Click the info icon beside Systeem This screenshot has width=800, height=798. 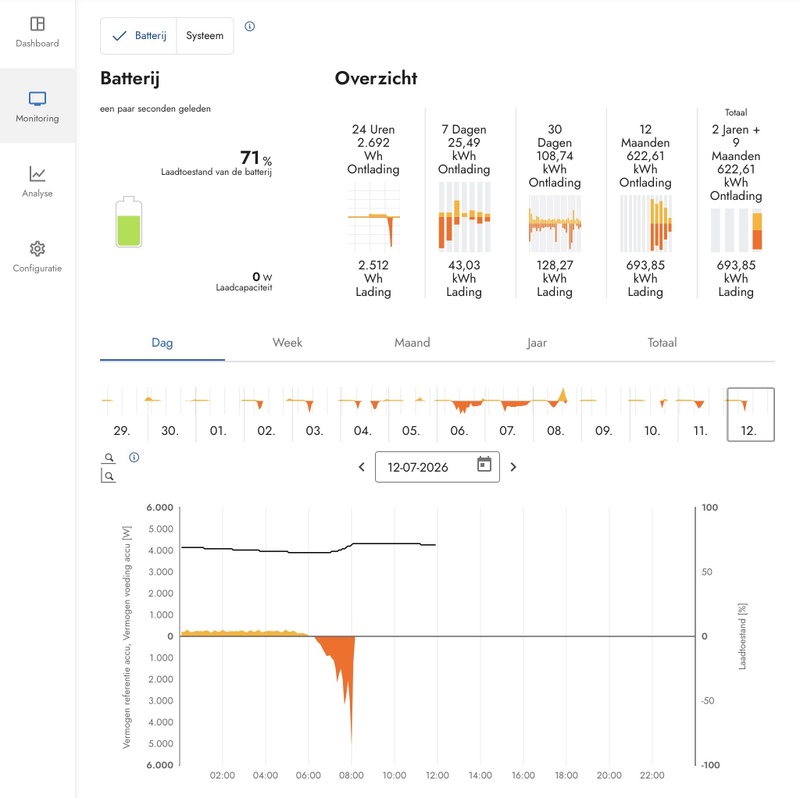(249, 26)
